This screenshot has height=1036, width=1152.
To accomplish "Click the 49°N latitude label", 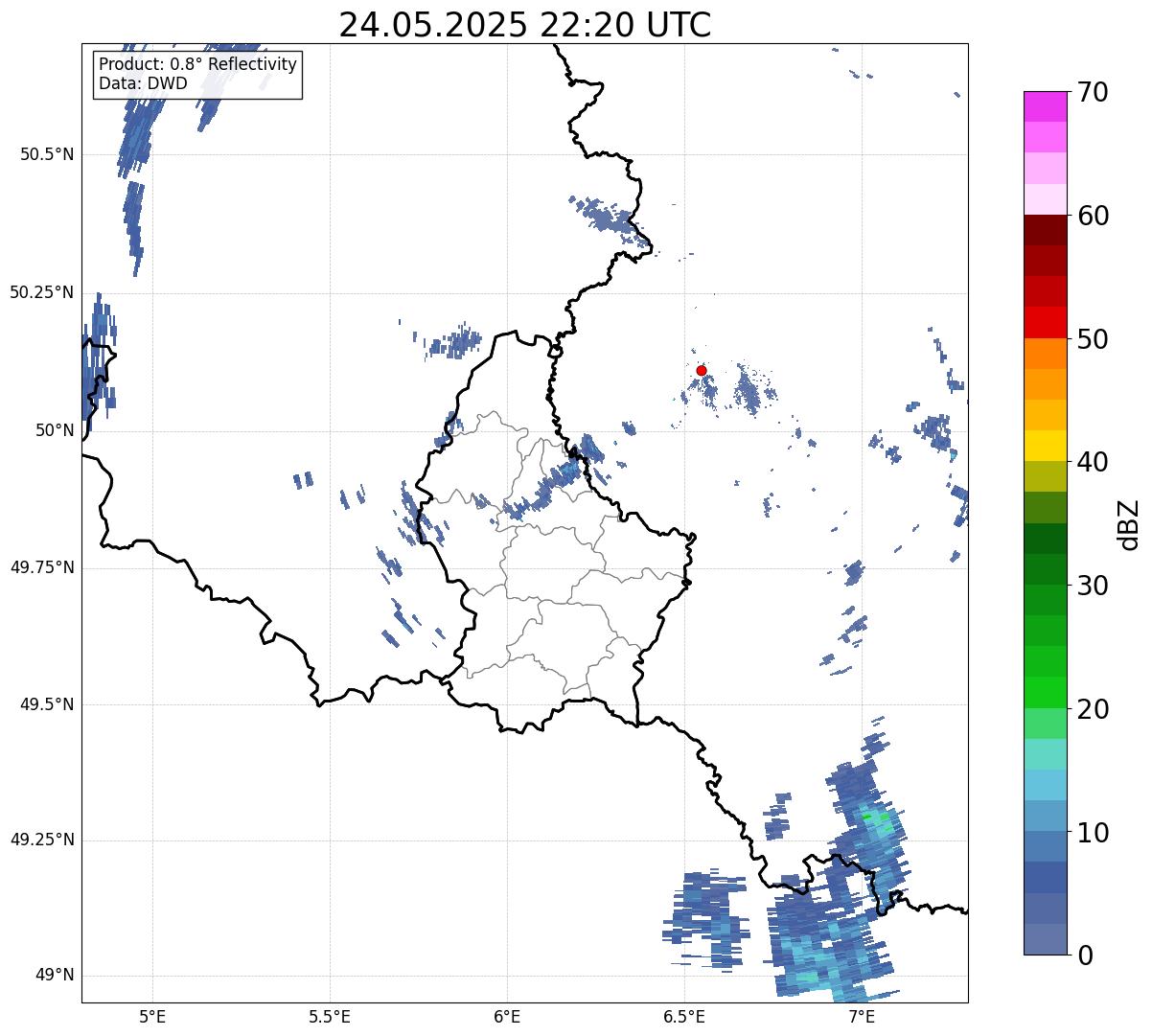I will (56, 976).
